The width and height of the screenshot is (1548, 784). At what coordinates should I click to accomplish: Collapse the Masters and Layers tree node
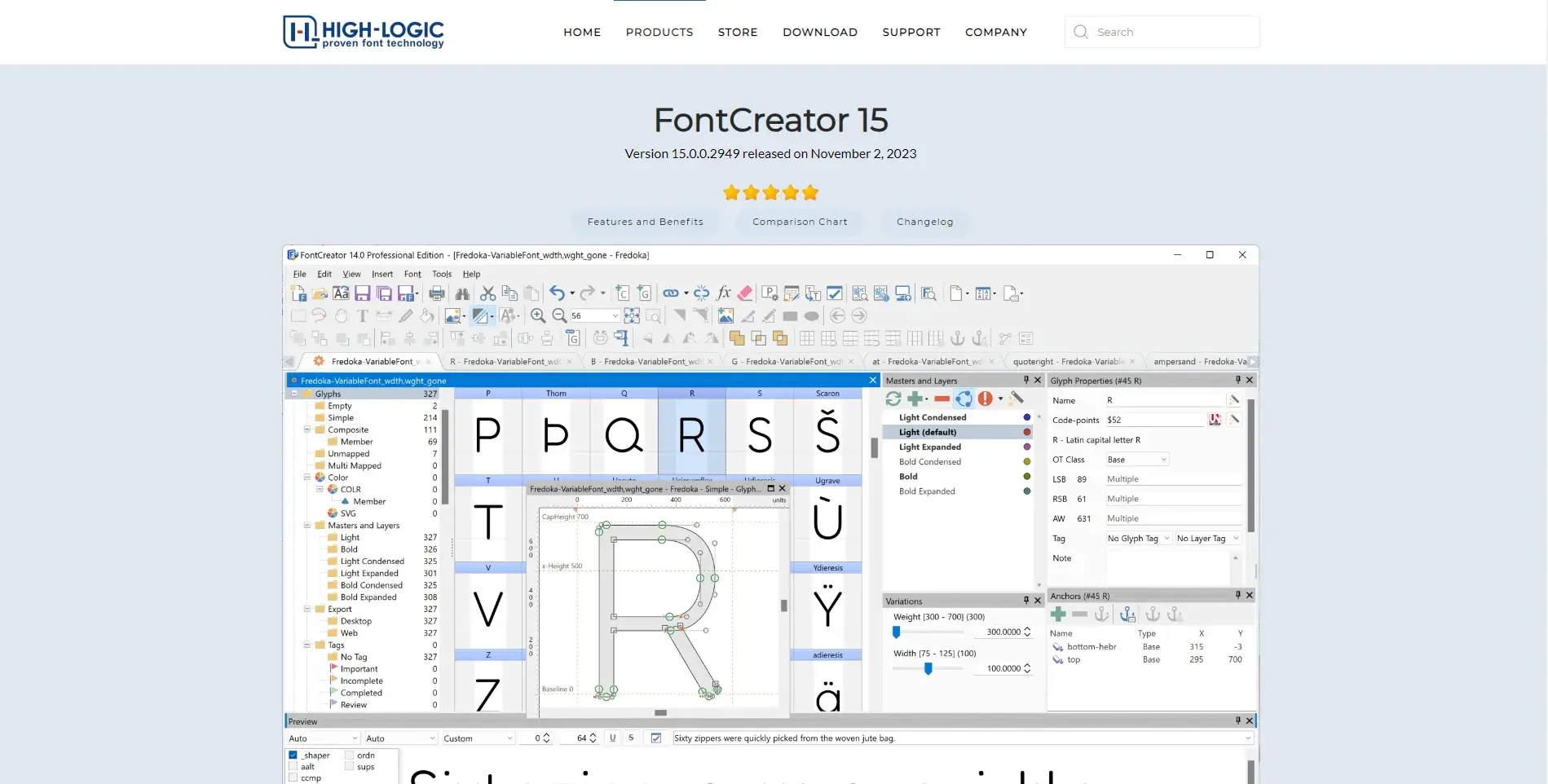[x=307, y=526]
